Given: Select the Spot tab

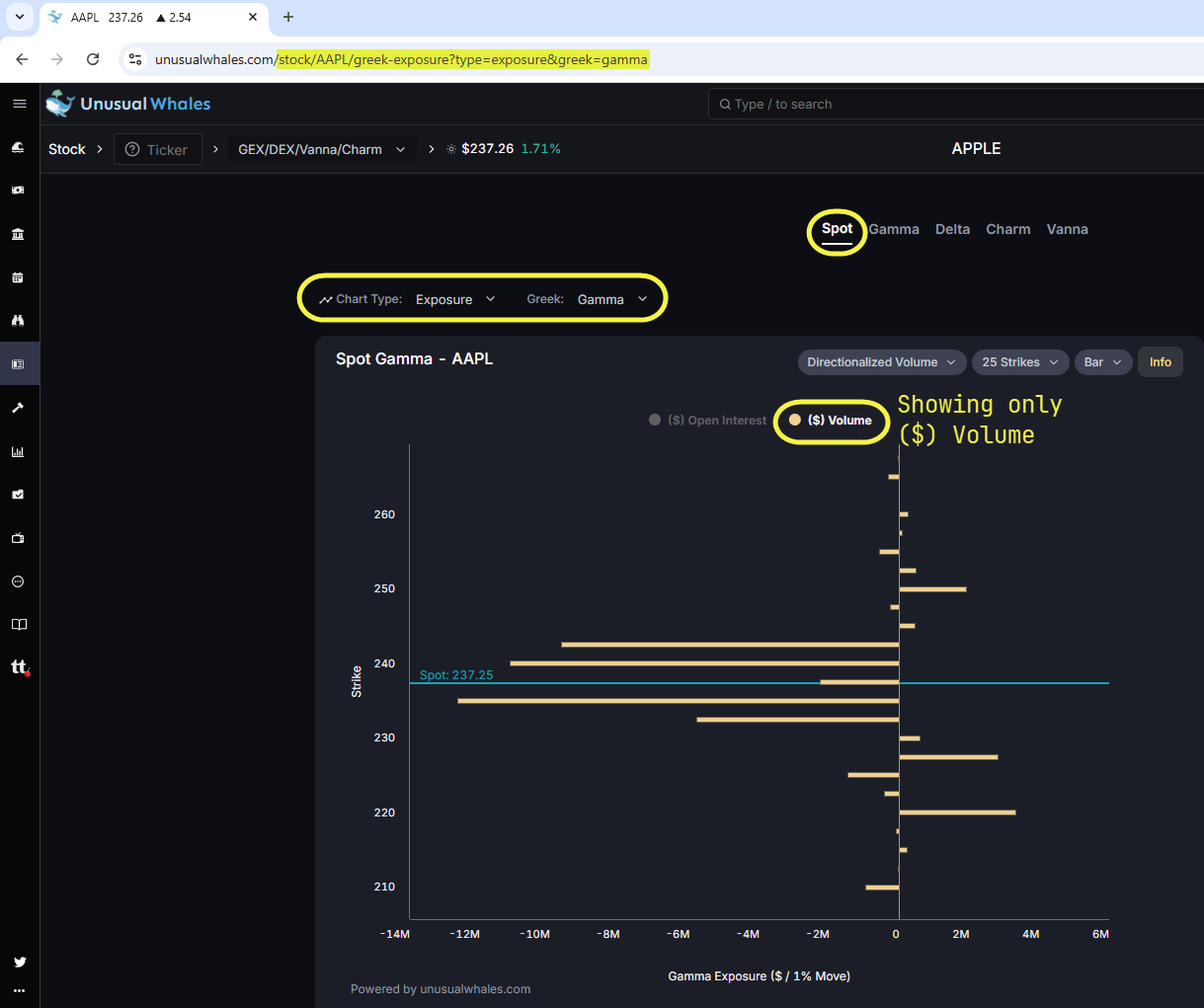Looking at the screenshot, I should pos(837,229).
